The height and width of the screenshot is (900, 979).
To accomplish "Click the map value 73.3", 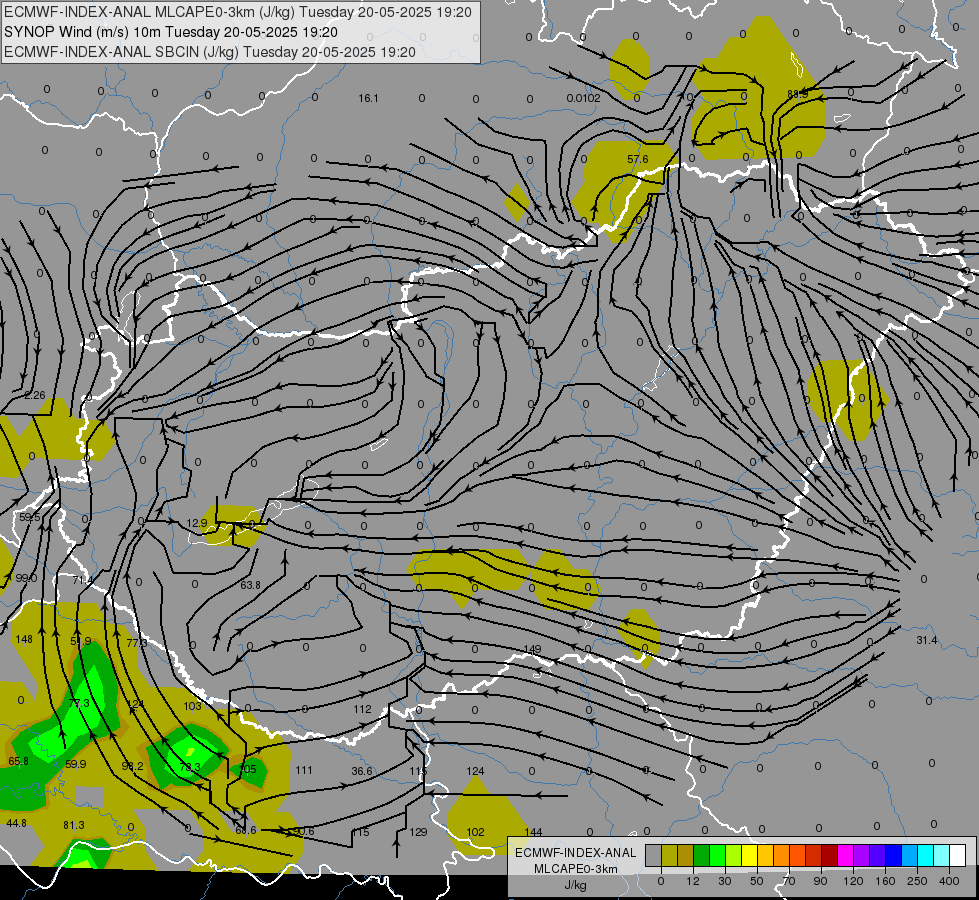I will [190, 767].
